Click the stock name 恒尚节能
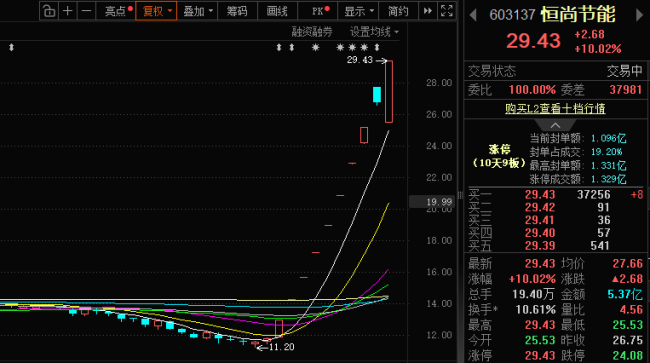The width and height of the screenshot is (650, 363). click(x=578, y=15)
